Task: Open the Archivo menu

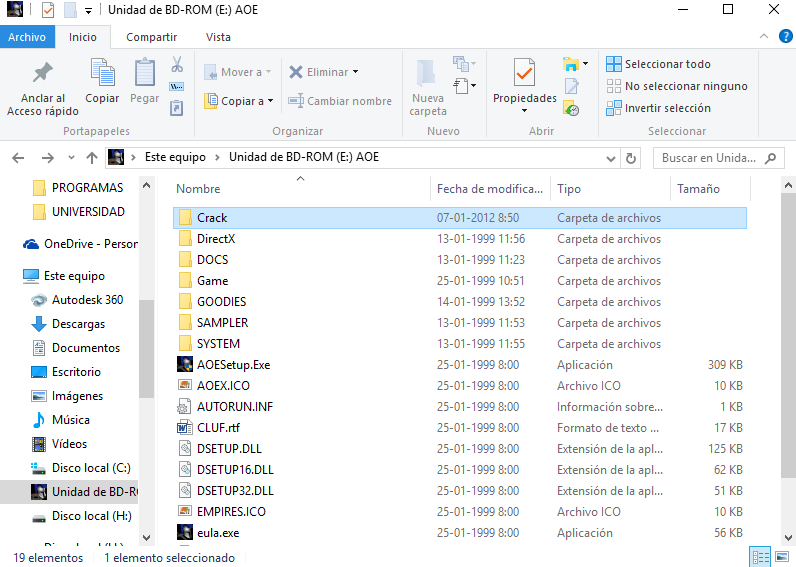Action: click(x=27, y=37)
